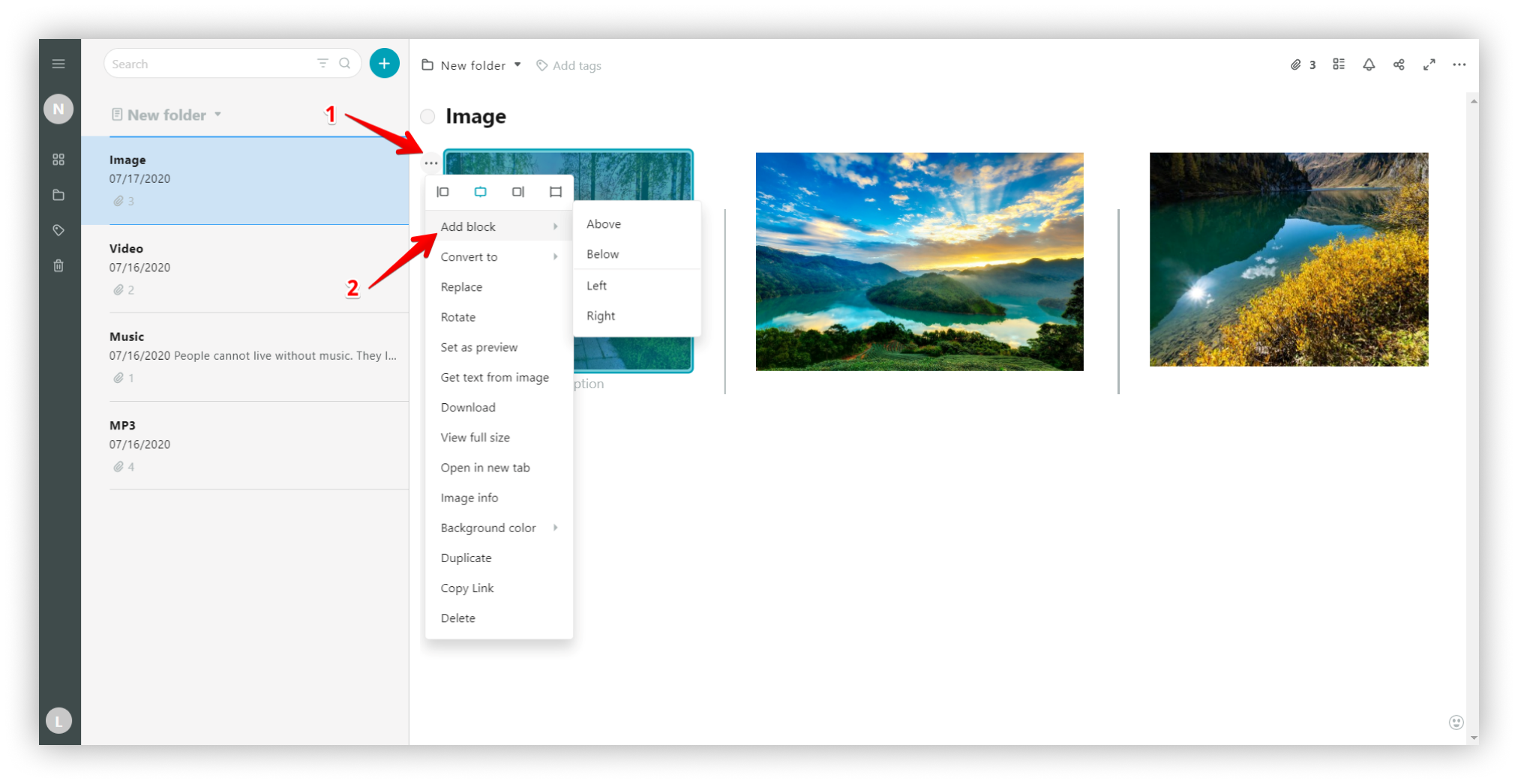Click the tag icon beside Add tags
This screenshot has width=1518, height=784.
click(x=541, y=65)
